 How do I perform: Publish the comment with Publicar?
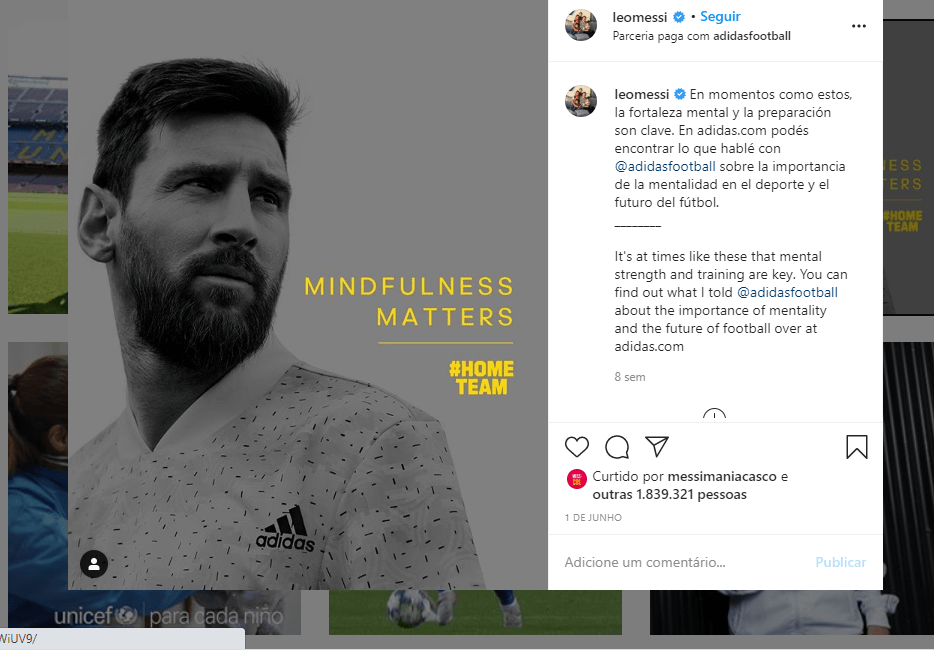pos(840,562)
